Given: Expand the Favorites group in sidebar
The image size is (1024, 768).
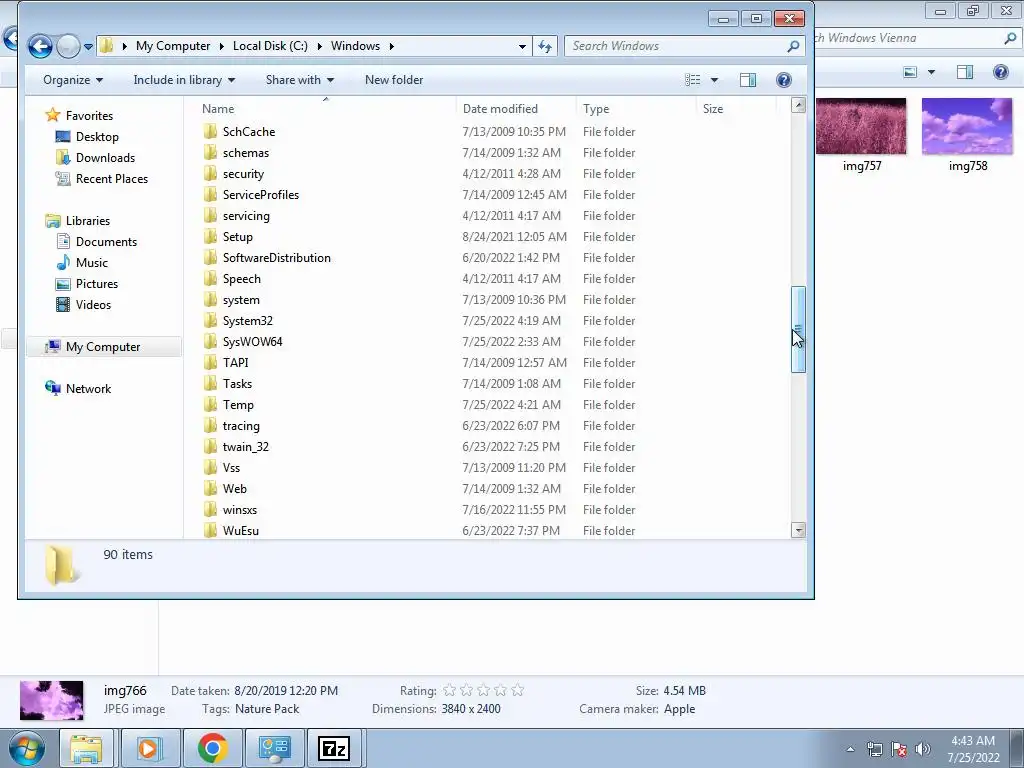Looking at the screenshot, I should coord(89,116).
